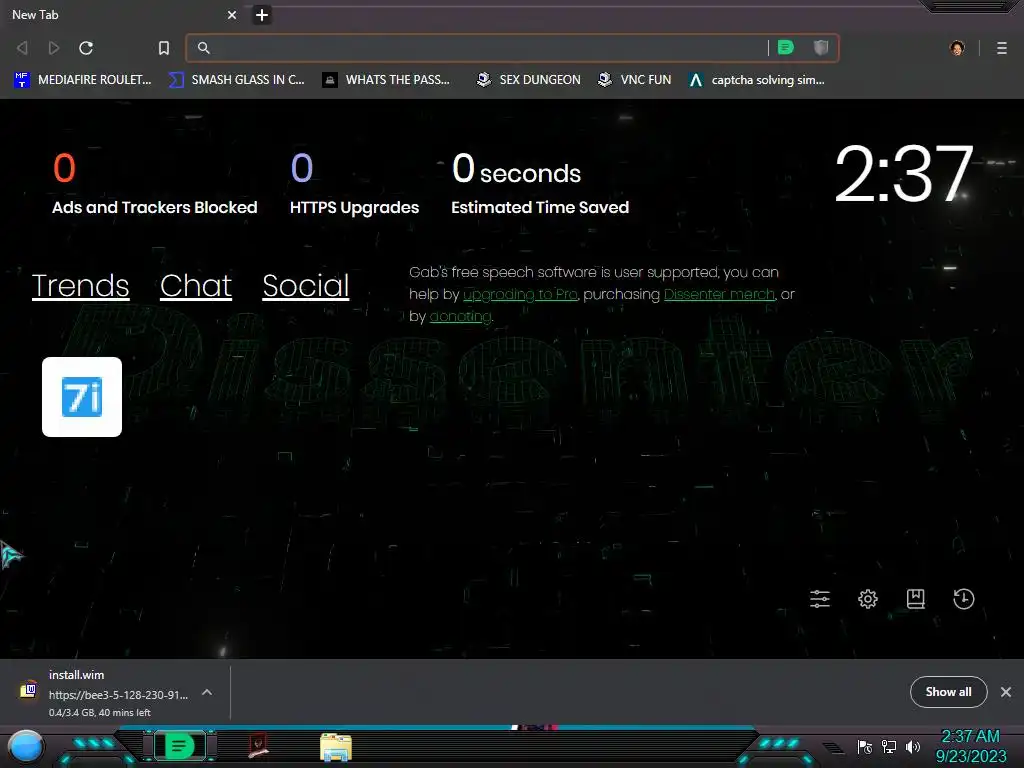The height and width of the screenshot is (768, 1024).
Task: Open Action Center flag tray icon
Action: tap(865, 746)
